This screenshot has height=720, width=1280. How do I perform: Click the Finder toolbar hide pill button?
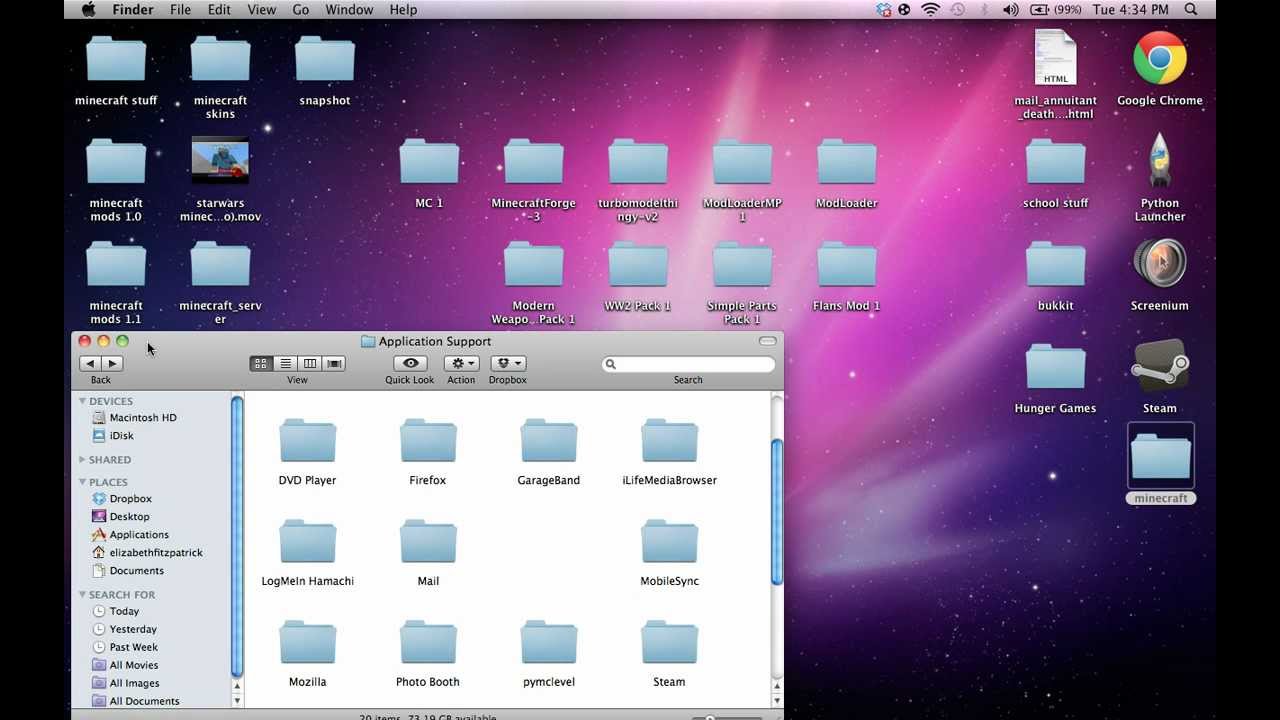767,341
